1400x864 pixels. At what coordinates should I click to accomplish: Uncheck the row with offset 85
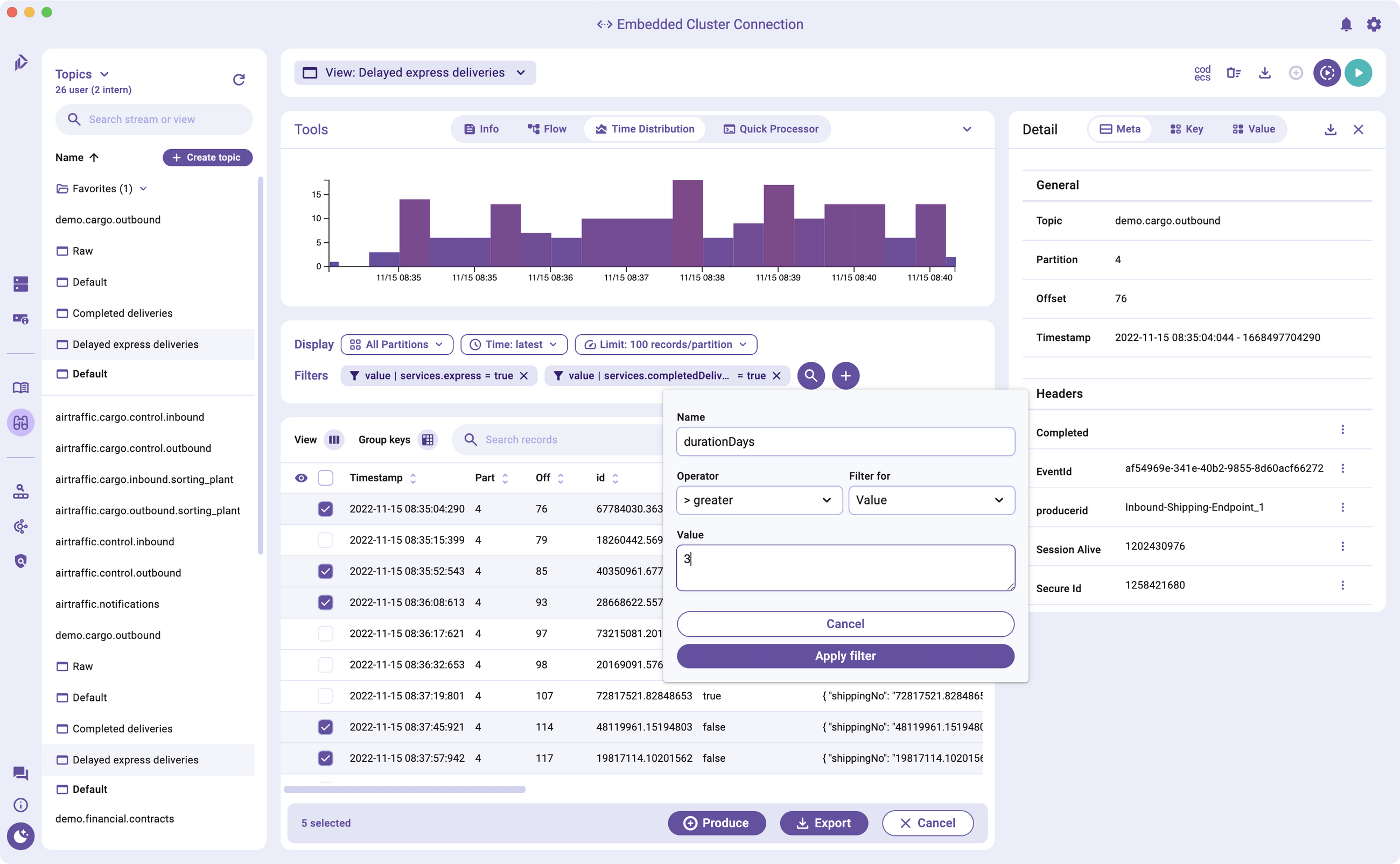pos(325,572)
